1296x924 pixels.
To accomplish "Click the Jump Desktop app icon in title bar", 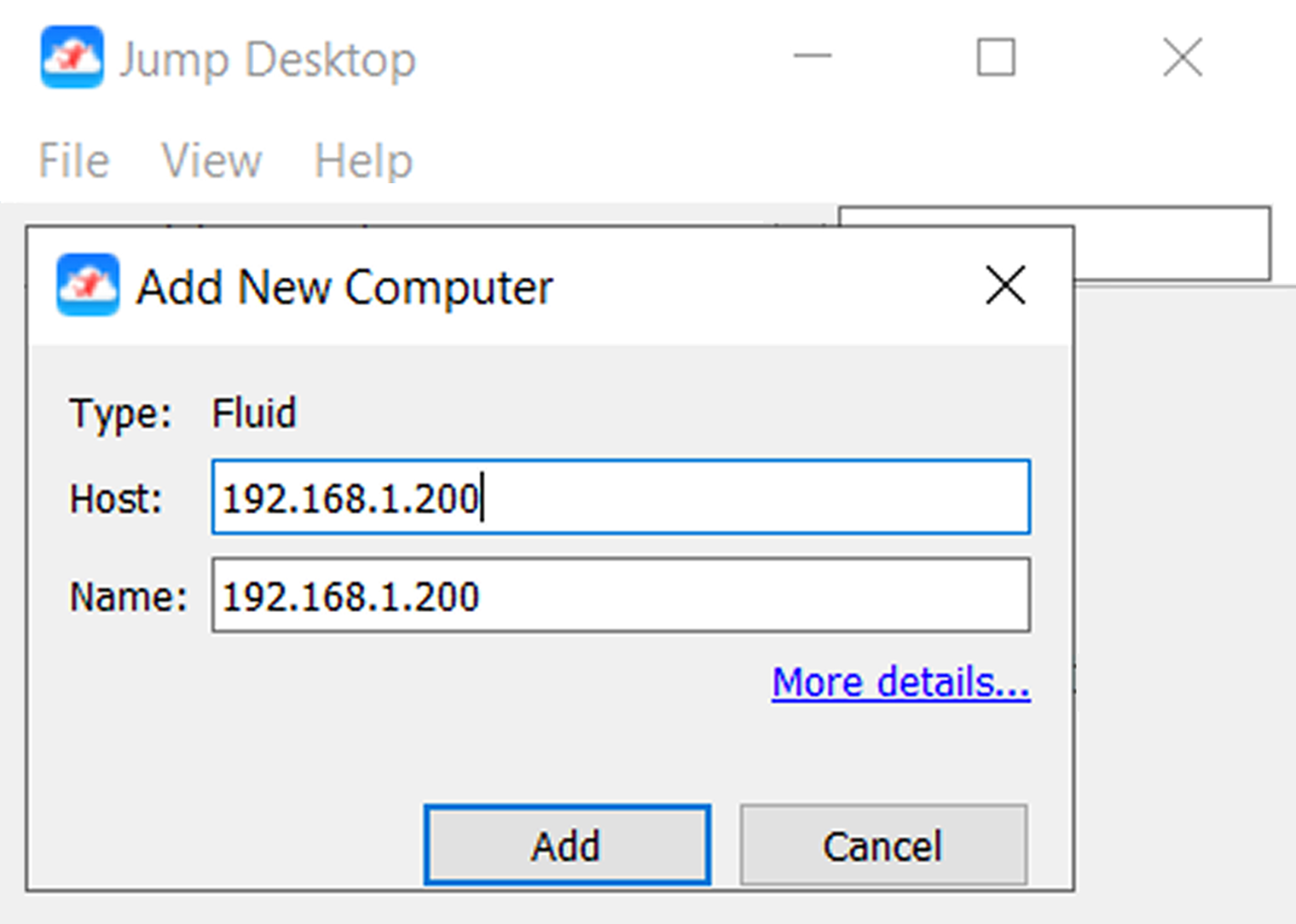I will click(x=72, y=57).
